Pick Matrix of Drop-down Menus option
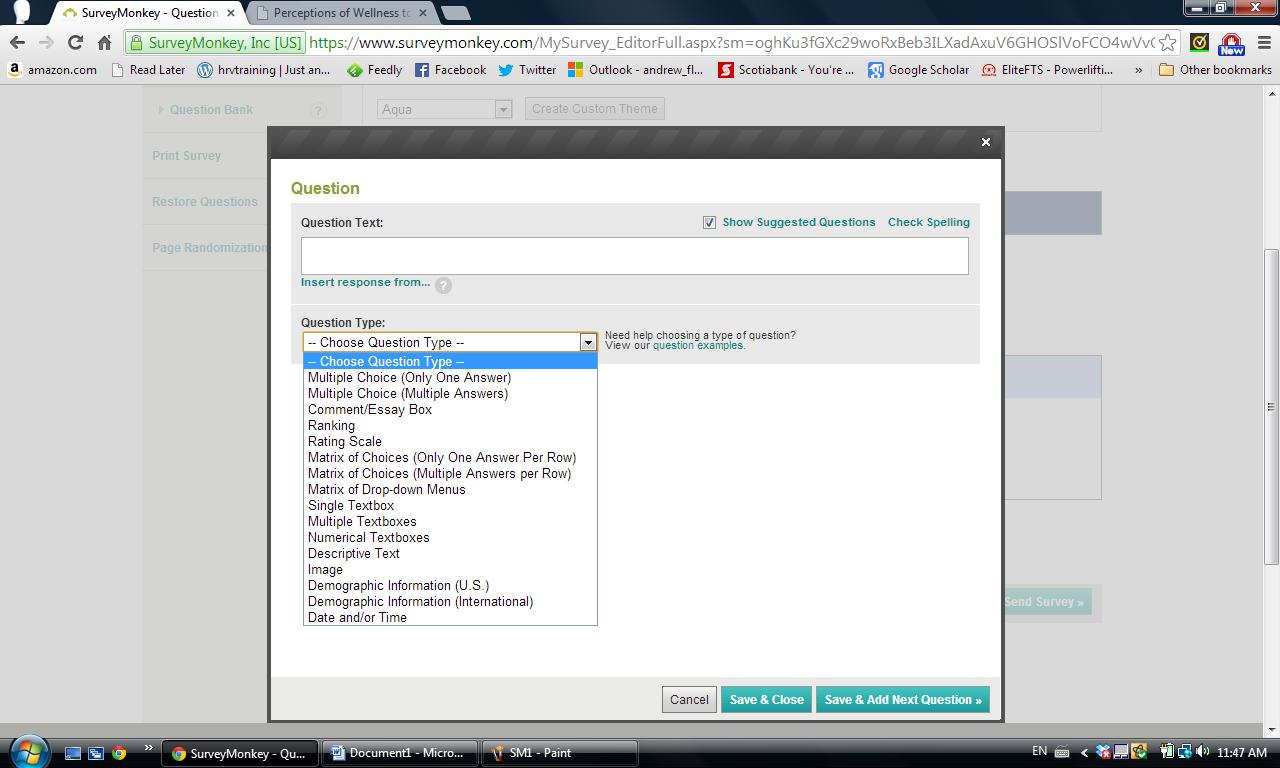 [x=386, y=489]
